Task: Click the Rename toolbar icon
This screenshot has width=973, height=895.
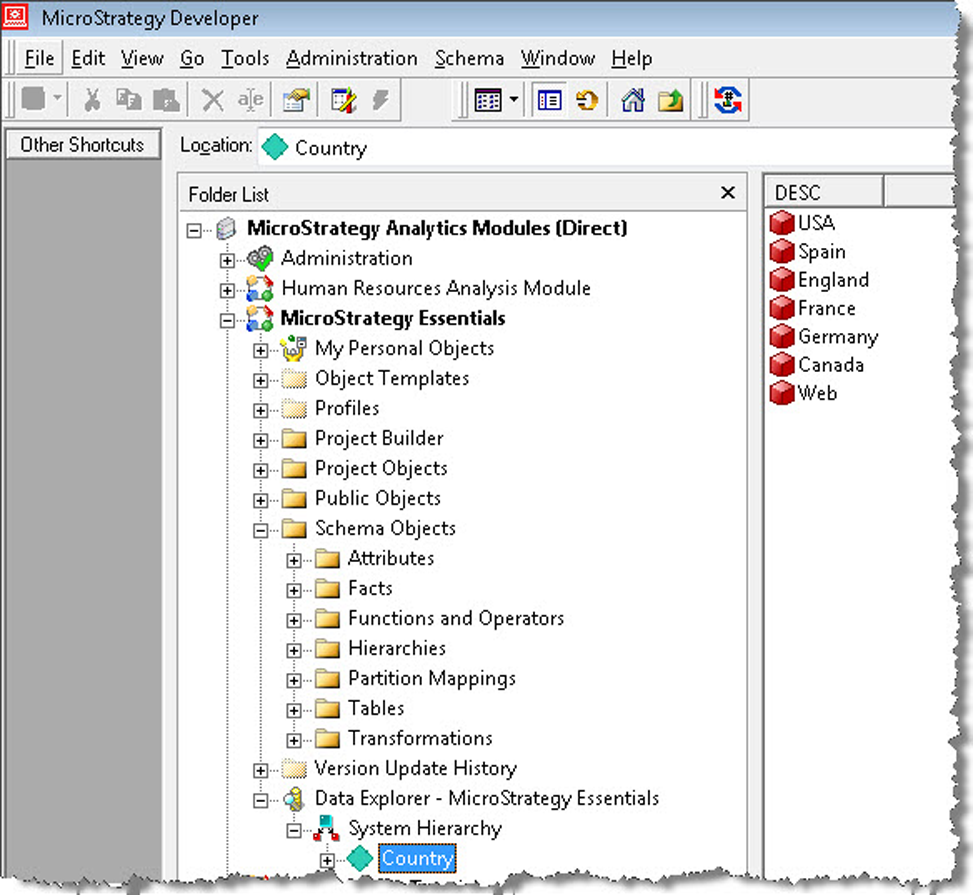Action: (x=251, y=99)
